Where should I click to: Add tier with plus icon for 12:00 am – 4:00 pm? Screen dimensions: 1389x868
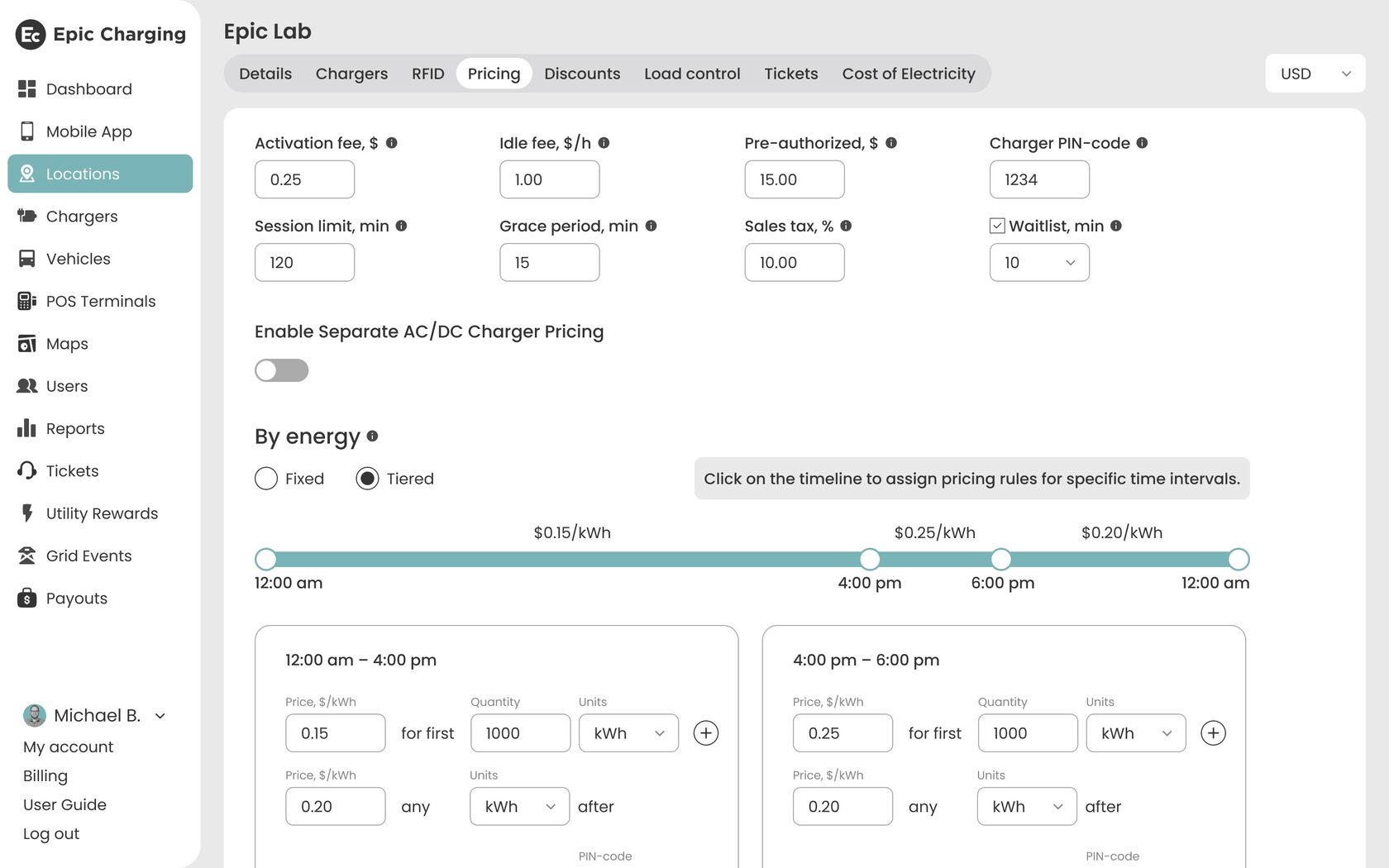coord(705,733)
